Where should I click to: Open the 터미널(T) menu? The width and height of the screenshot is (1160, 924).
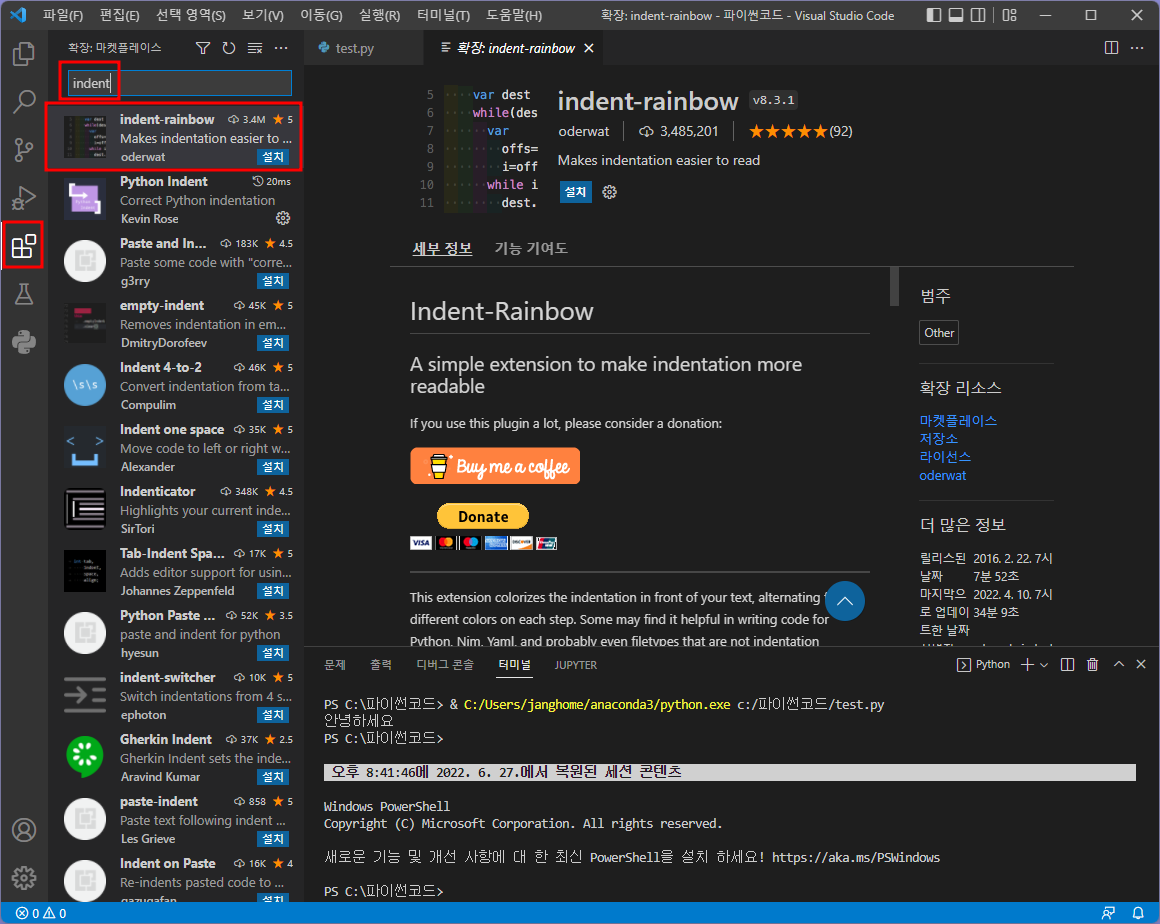(x=443, y=15)
